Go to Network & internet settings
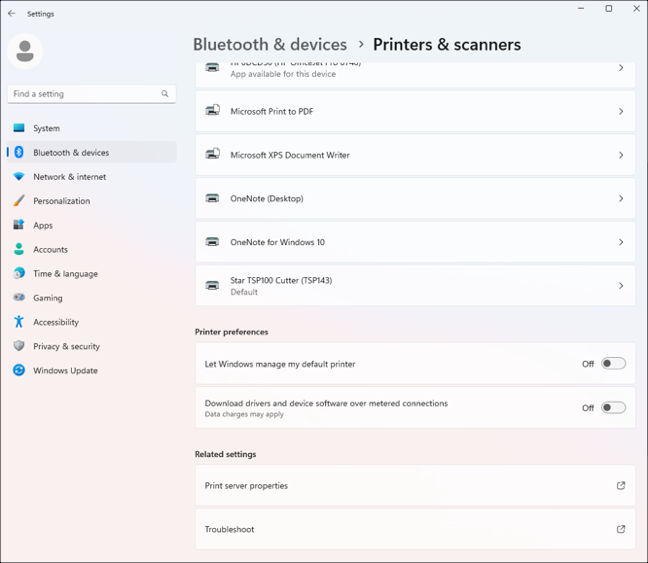Viewport: 648px width, 563px height. (x=92, y=177)
